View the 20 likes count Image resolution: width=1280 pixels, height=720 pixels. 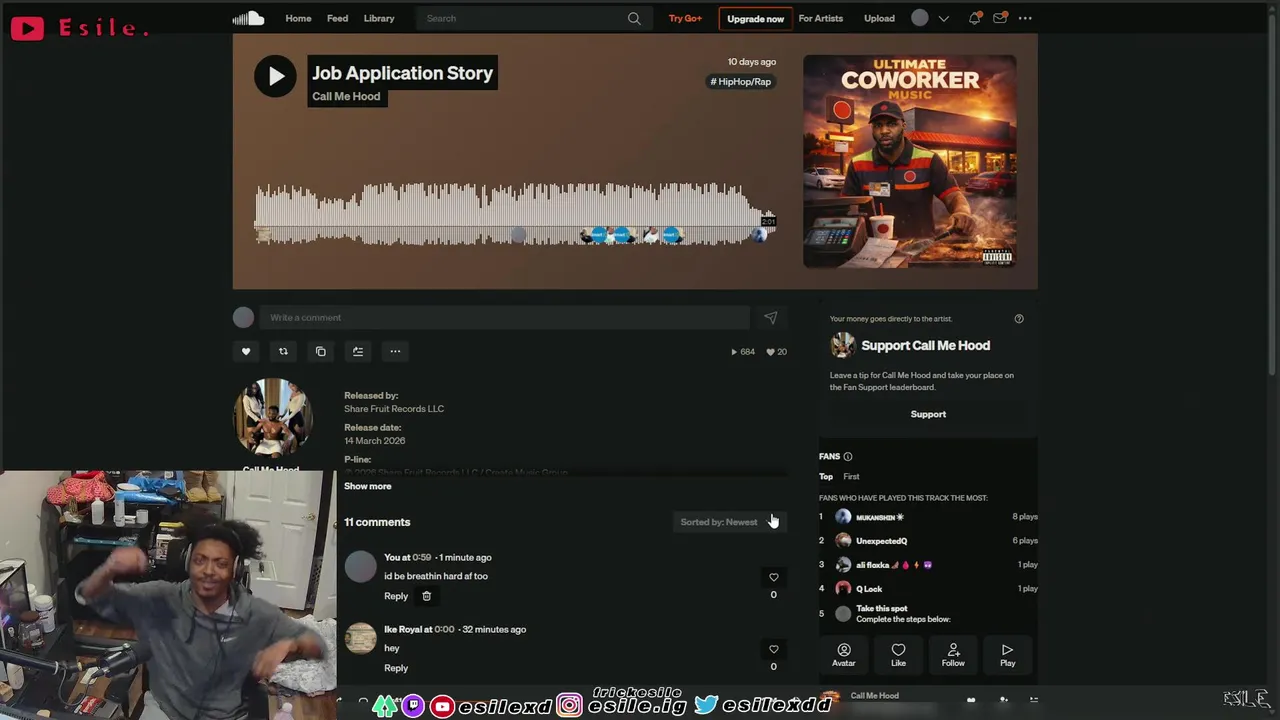(x=776, y=352)
